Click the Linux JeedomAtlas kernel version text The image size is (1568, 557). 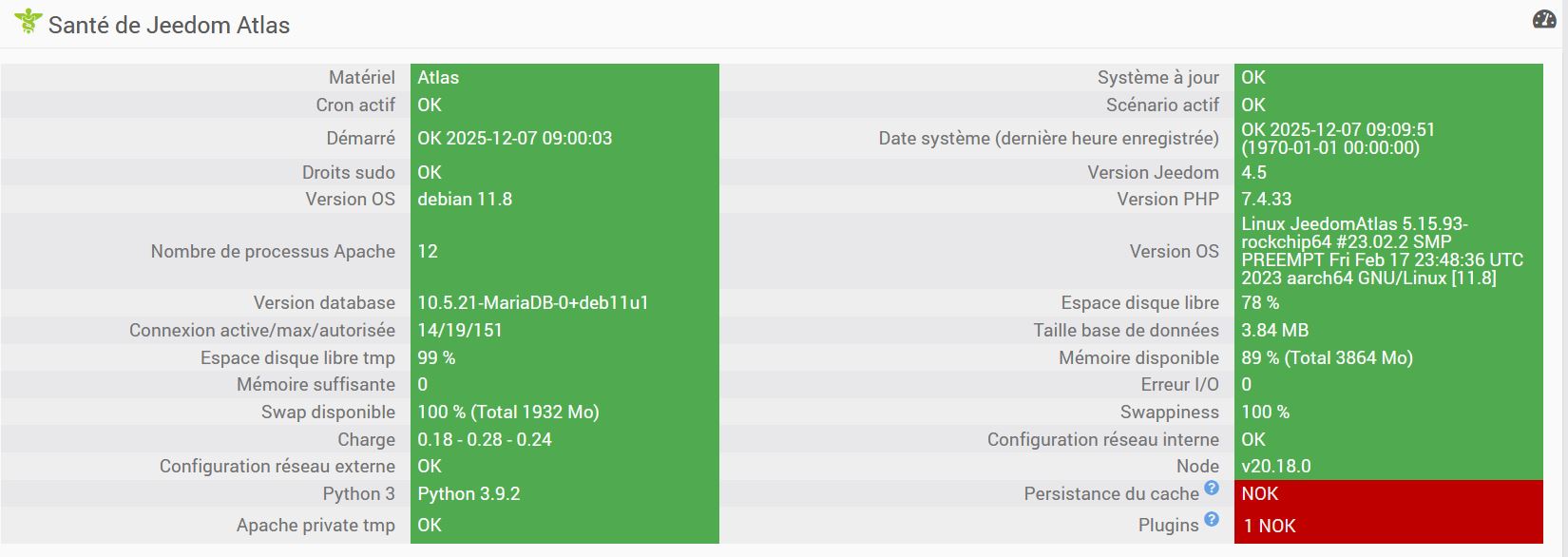point(1382,252)
